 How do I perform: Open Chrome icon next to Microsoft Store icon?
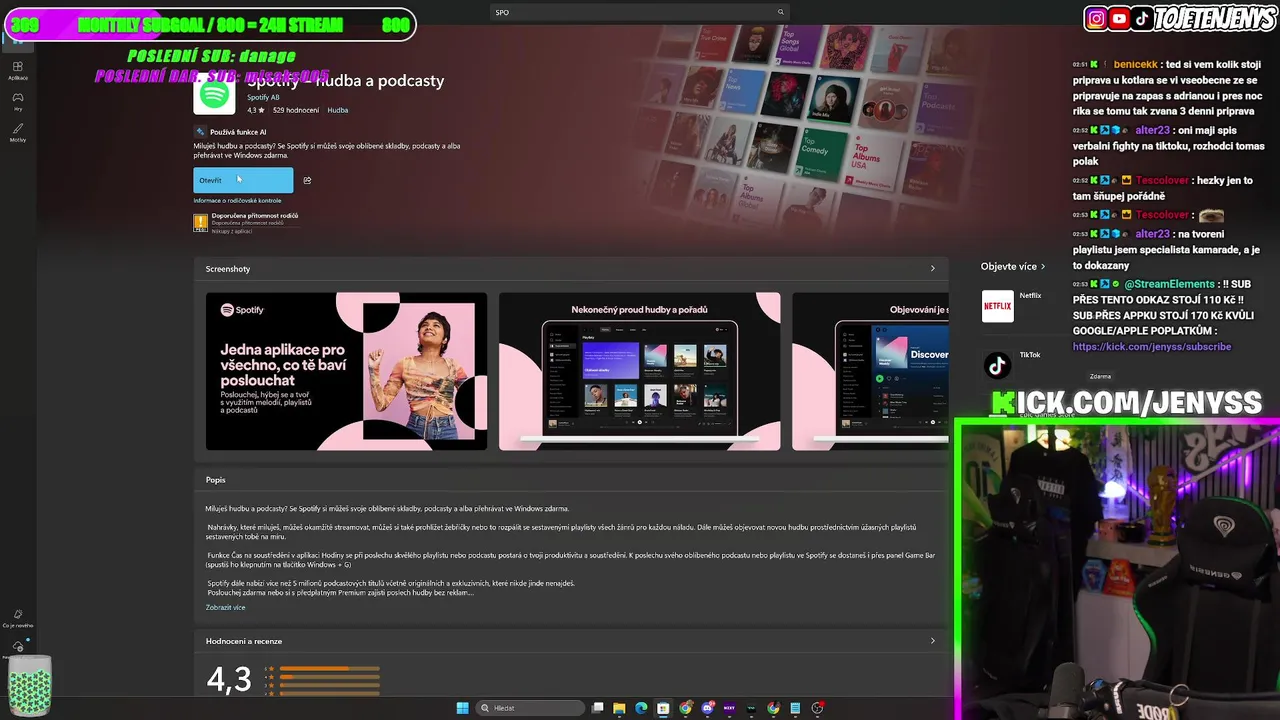pos(685,708)
